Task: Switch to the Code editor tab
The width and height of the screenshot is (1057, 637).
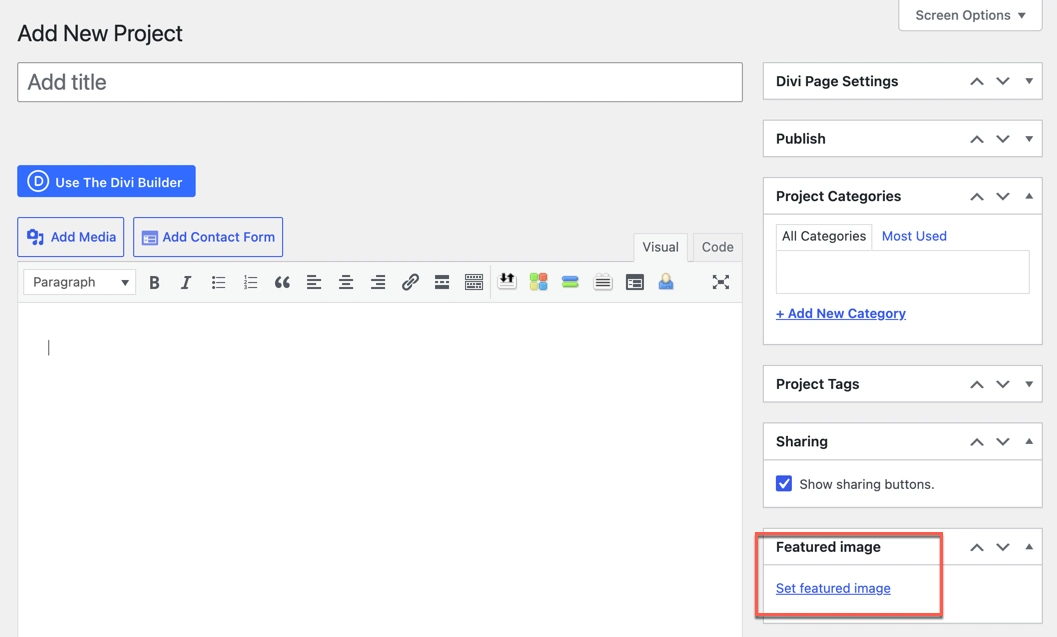Action: pos(717,247)
